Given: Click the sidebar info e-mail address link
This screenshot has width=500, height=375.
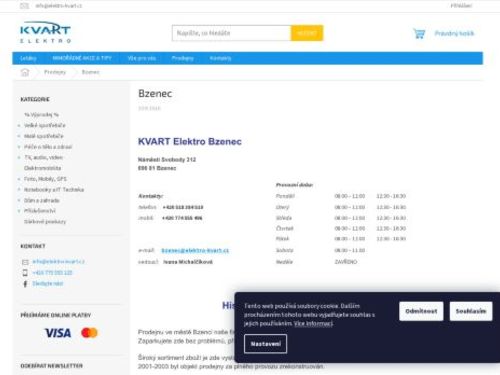Looking at the screenshot, I should 58,262.
